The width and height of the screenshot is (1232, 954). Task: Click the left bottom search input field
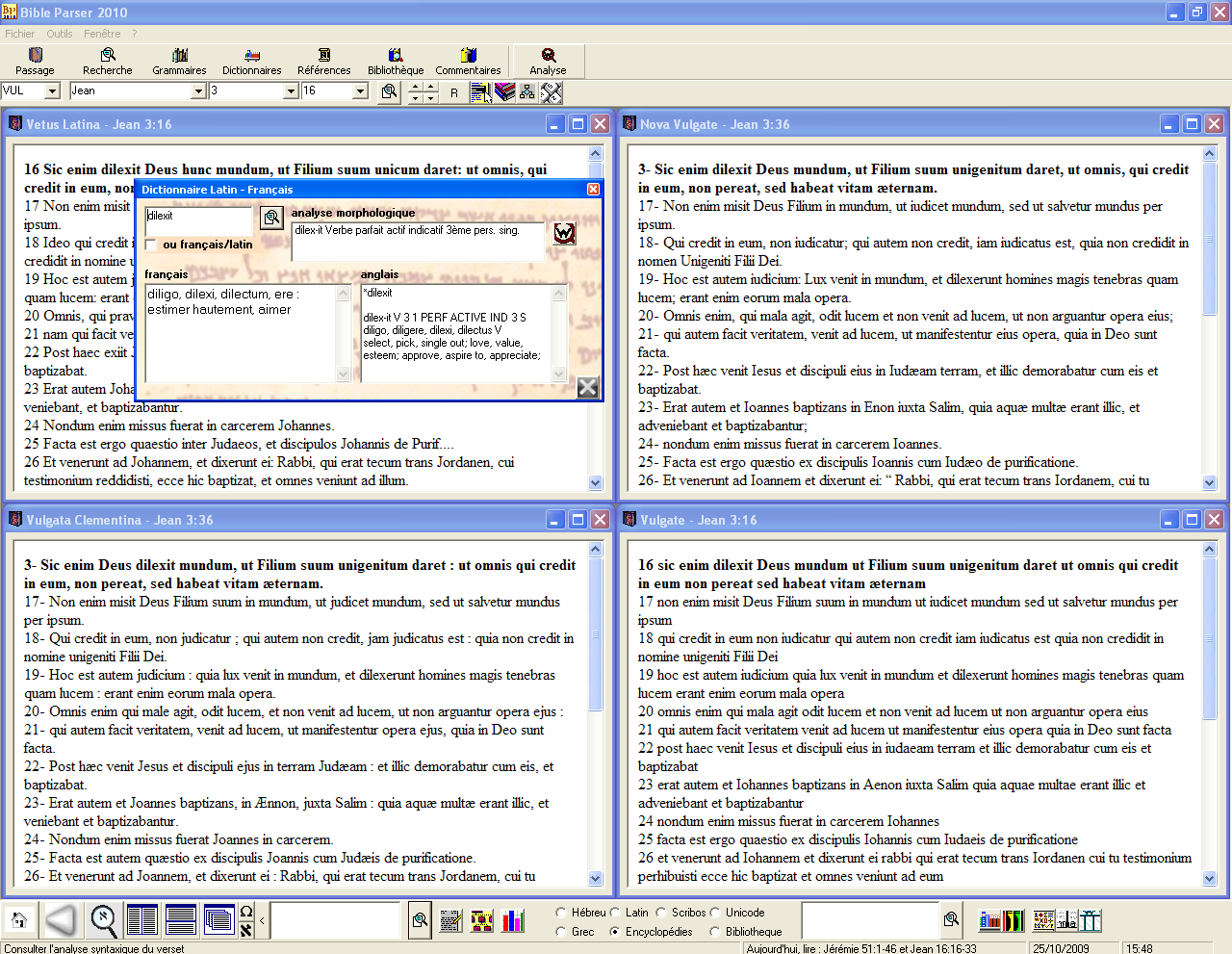(x=335, y=920)
